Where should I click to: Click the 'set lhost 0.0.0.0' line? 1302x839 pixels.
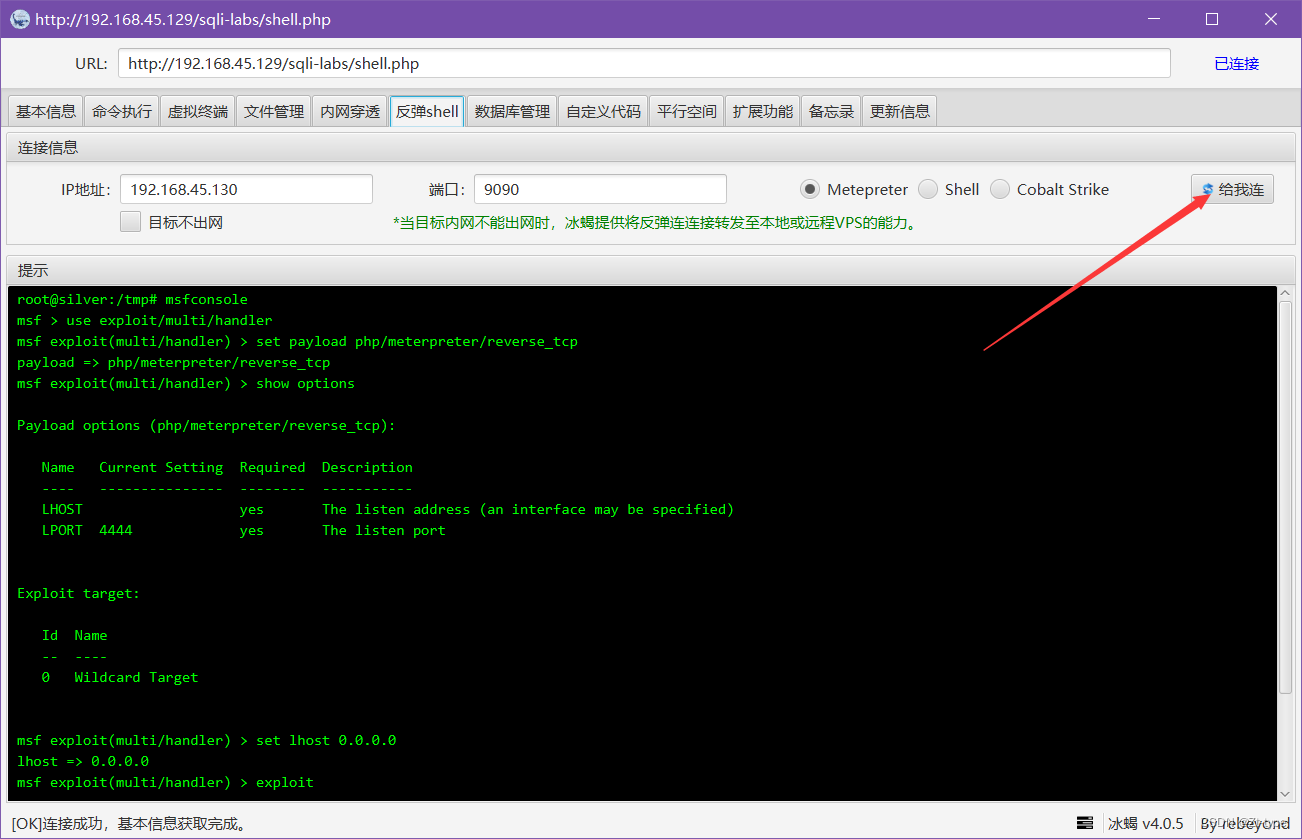coord(207,740)
